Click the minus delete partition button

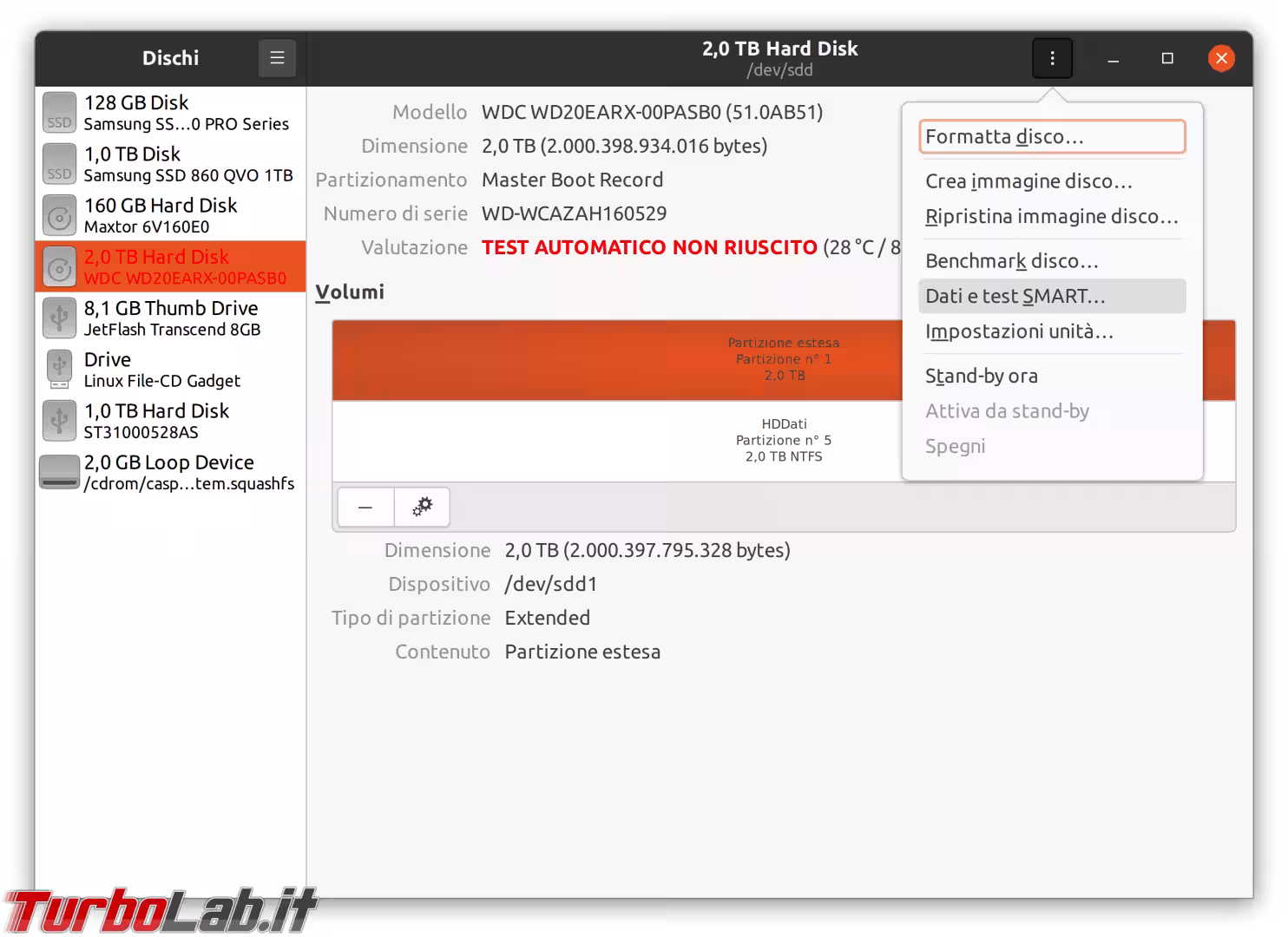coord(365,507)
